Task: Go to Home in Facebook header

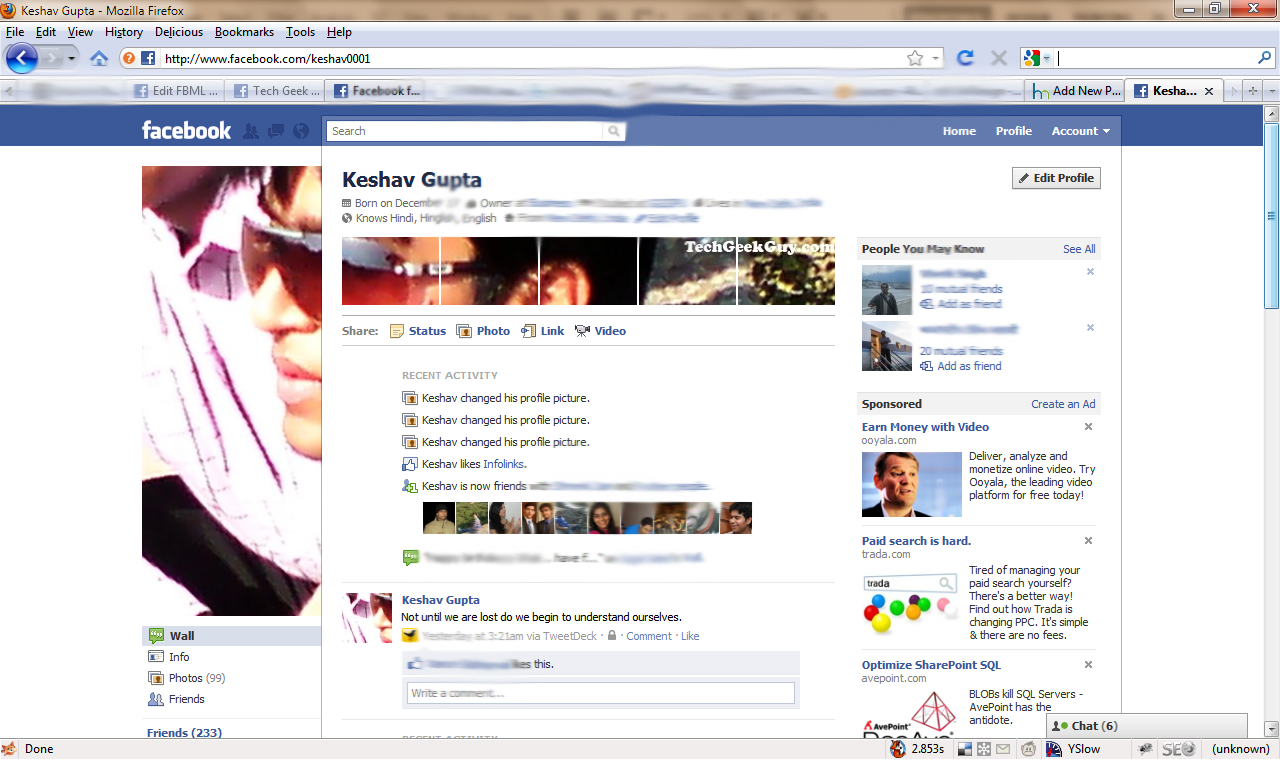Action: pyautogui.click(x=959, y=131)
